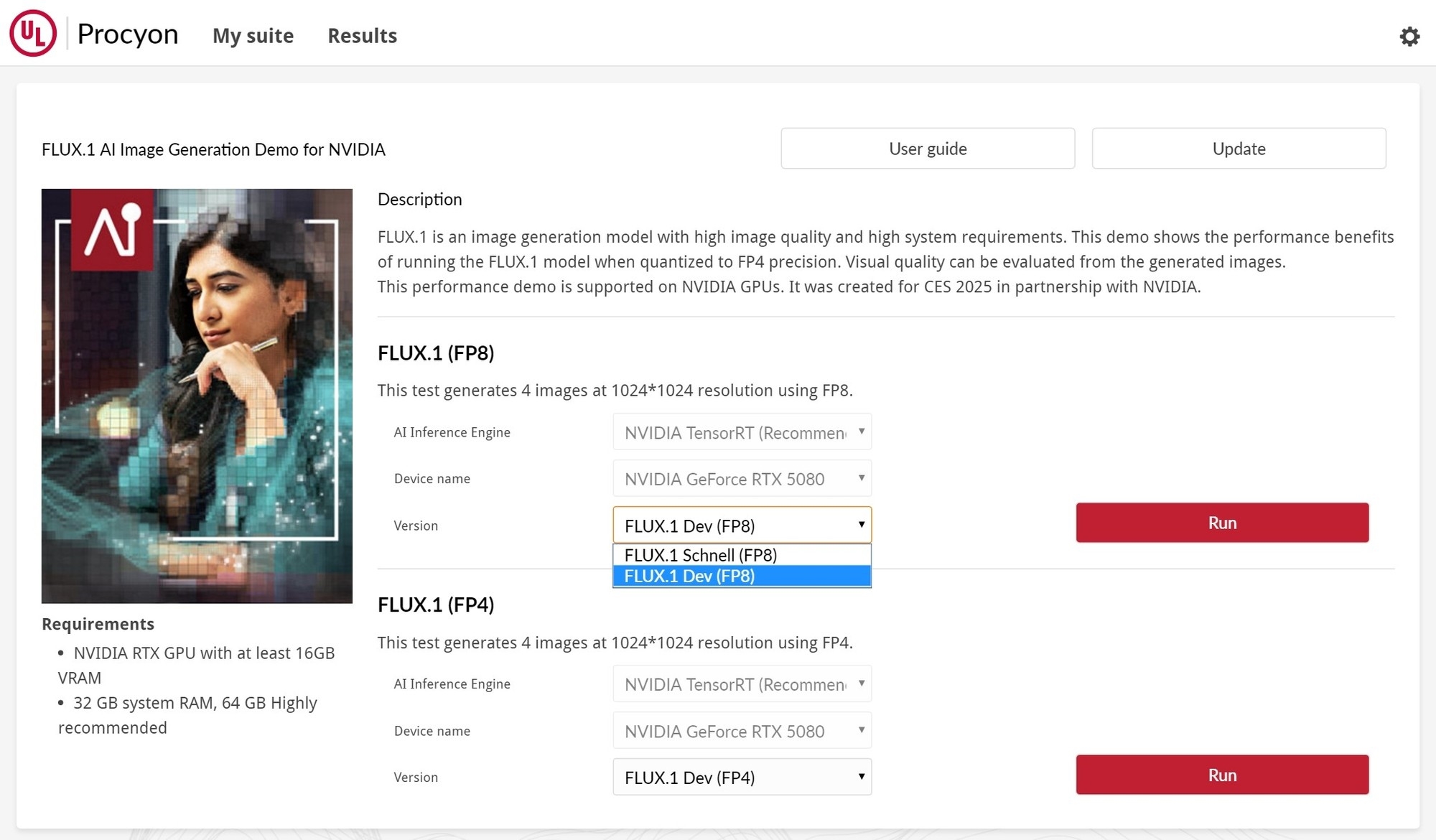Open the FP8 Device name dropdown
This screenshot has width=1436, height=840.
[x=741, y=479]
